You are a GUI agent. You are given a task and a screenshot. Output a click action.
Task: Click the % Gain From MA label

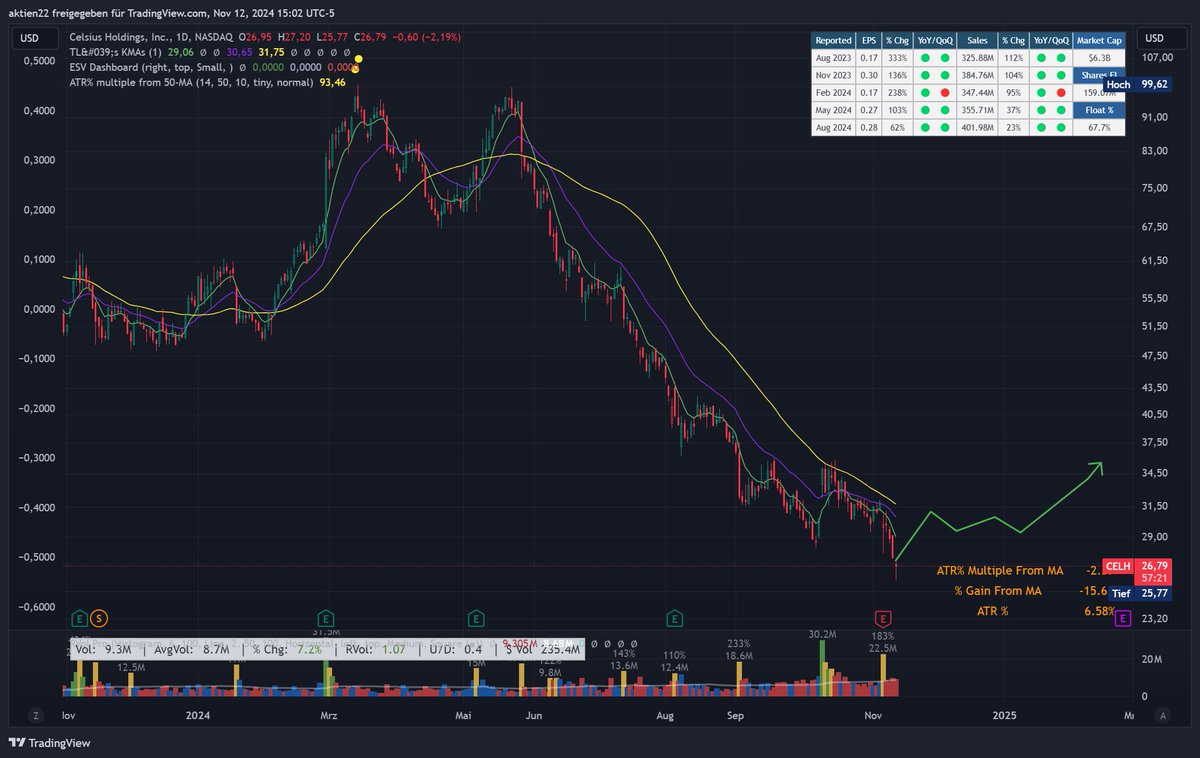point(998,591)
